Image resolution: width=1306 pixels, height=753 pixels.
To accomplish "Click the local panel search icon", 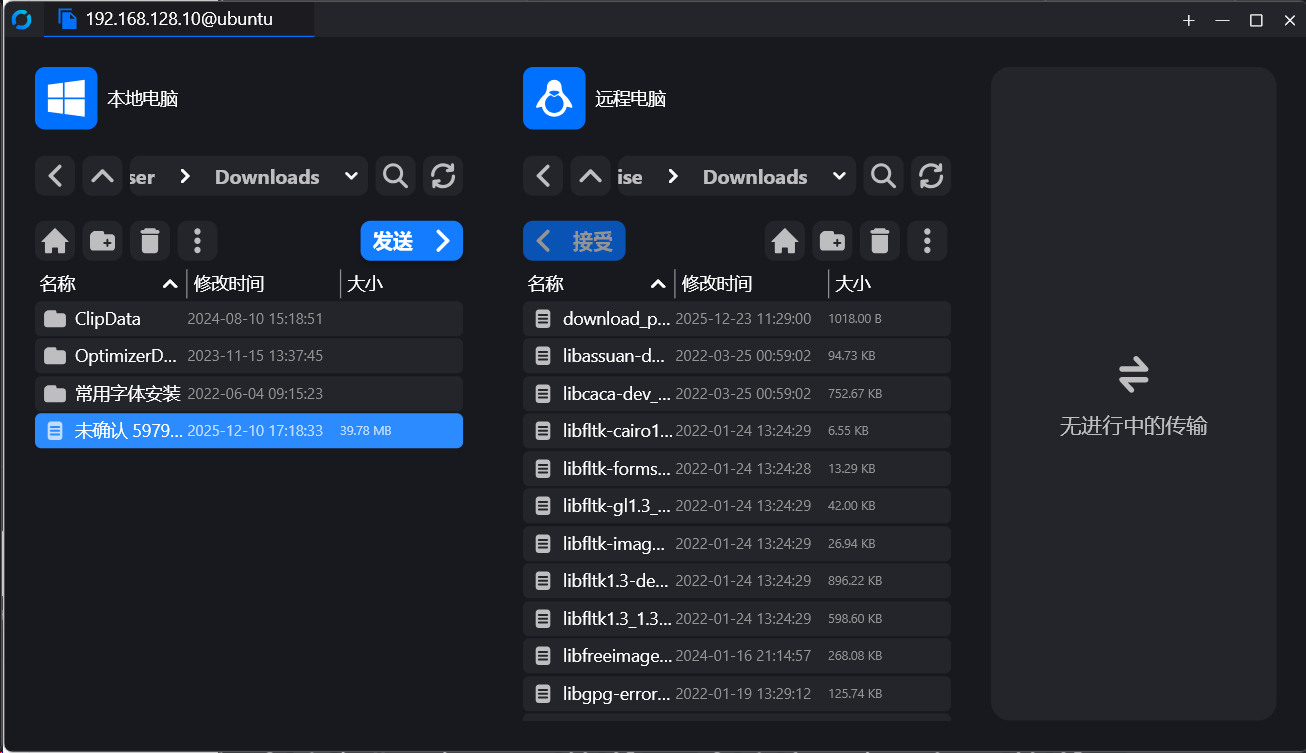I will 395,177.
